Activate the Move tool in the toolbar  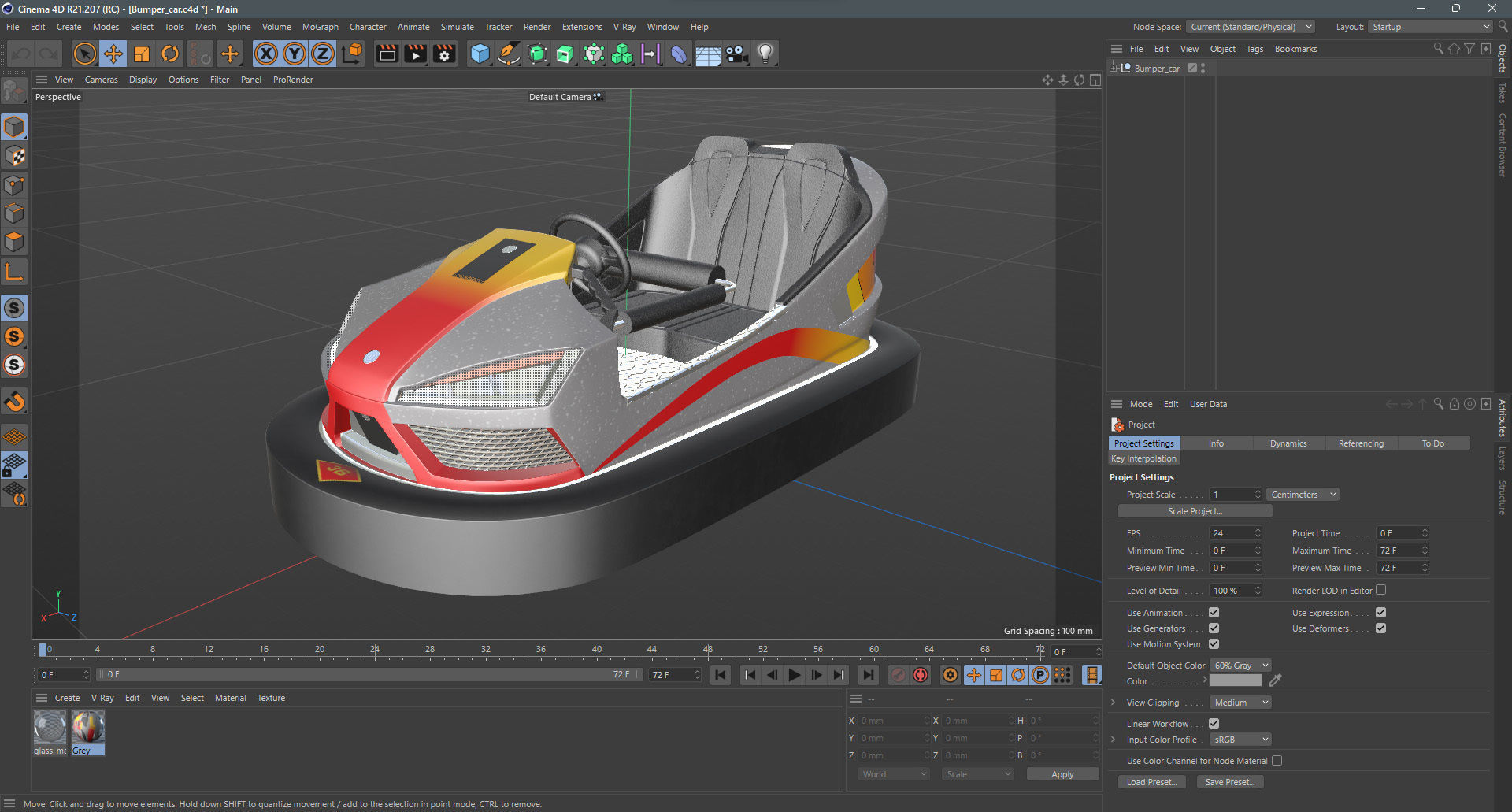(113, 54)
